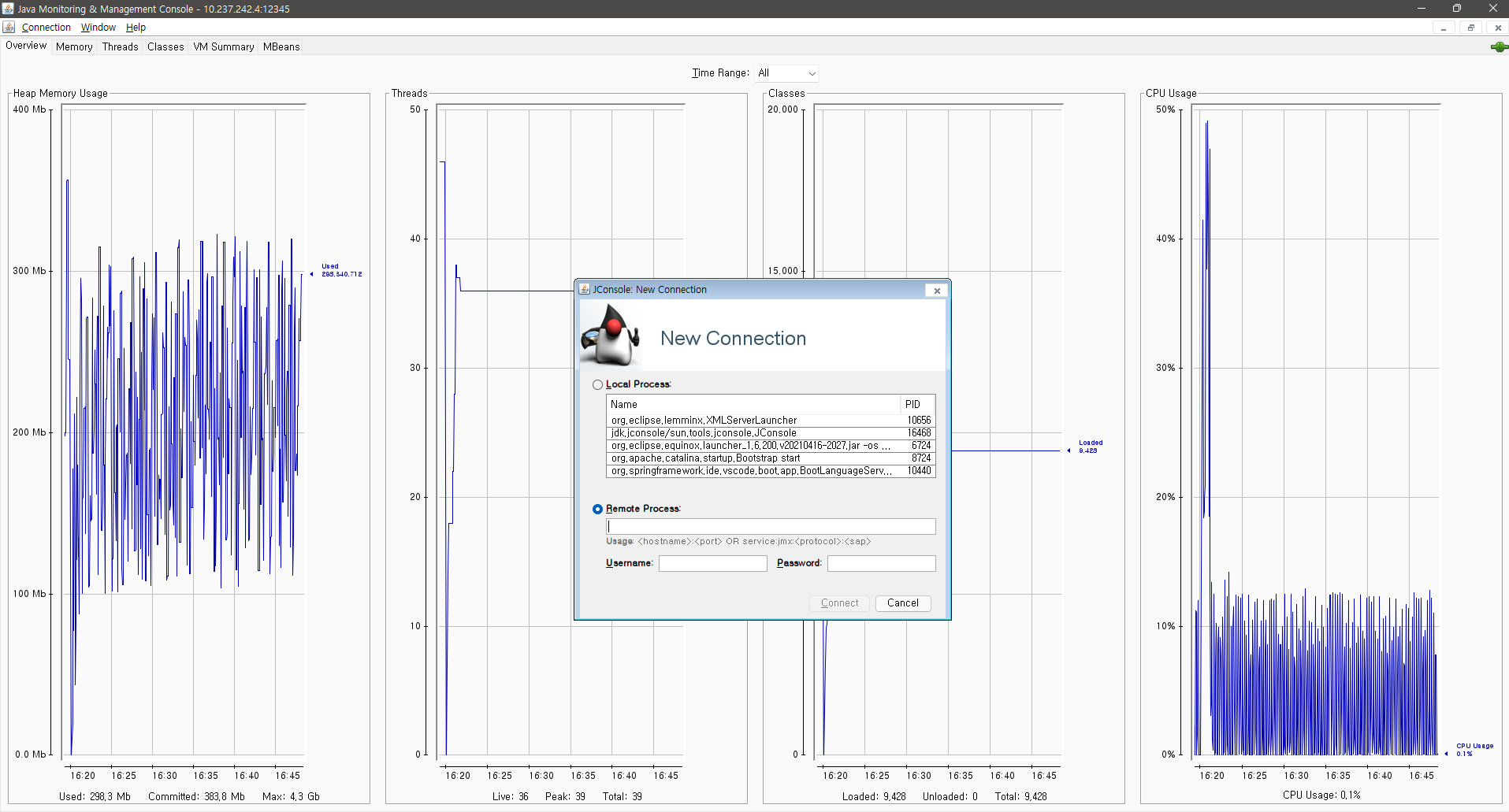Close the JConsole New Connection dialog
Image resolution: width=1509 pixels, height=812 pixels.
click(937, 291)
